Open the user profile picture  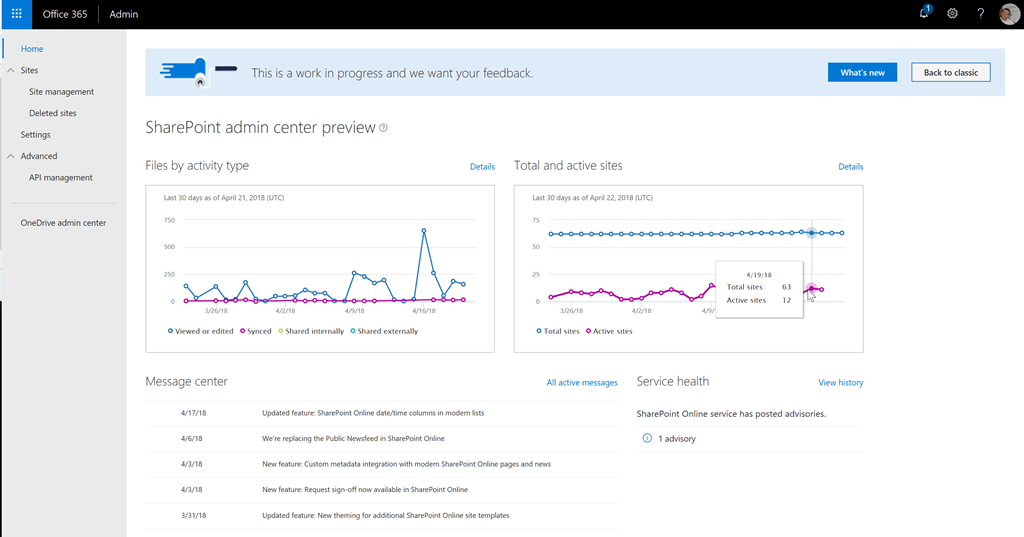pyautogui.click(x=1009, y=14)
